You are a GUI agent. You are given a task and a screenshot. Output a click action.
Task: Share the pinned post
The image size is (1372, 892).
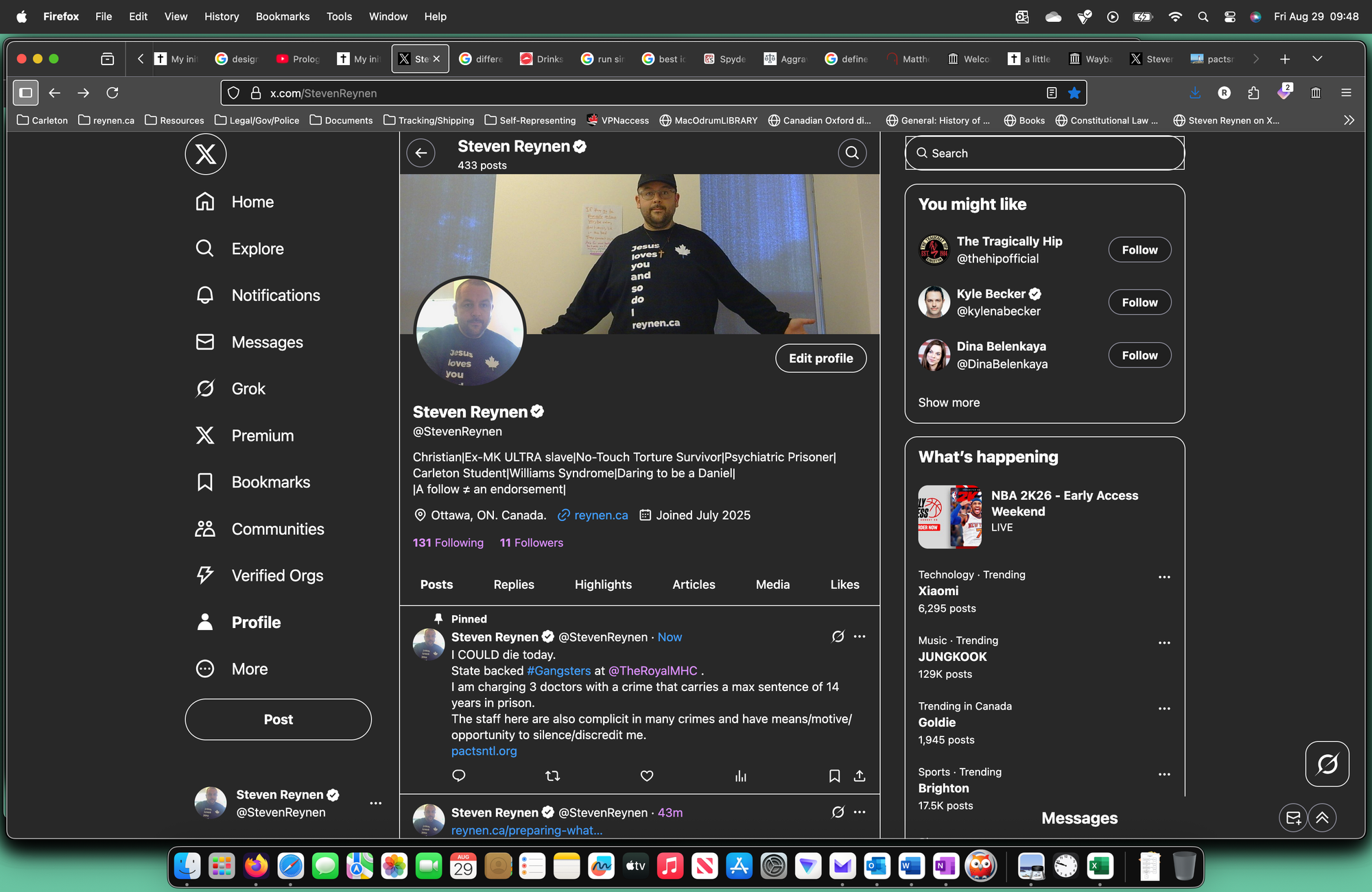point(859,775)
